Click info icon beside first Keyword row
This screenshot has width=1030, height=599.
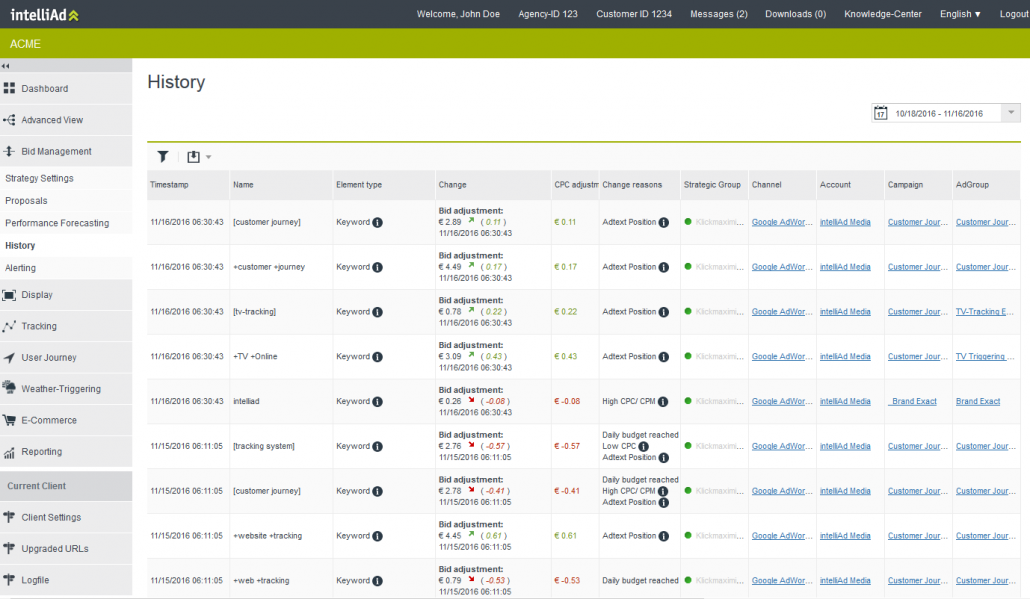(x=378, y=223)
